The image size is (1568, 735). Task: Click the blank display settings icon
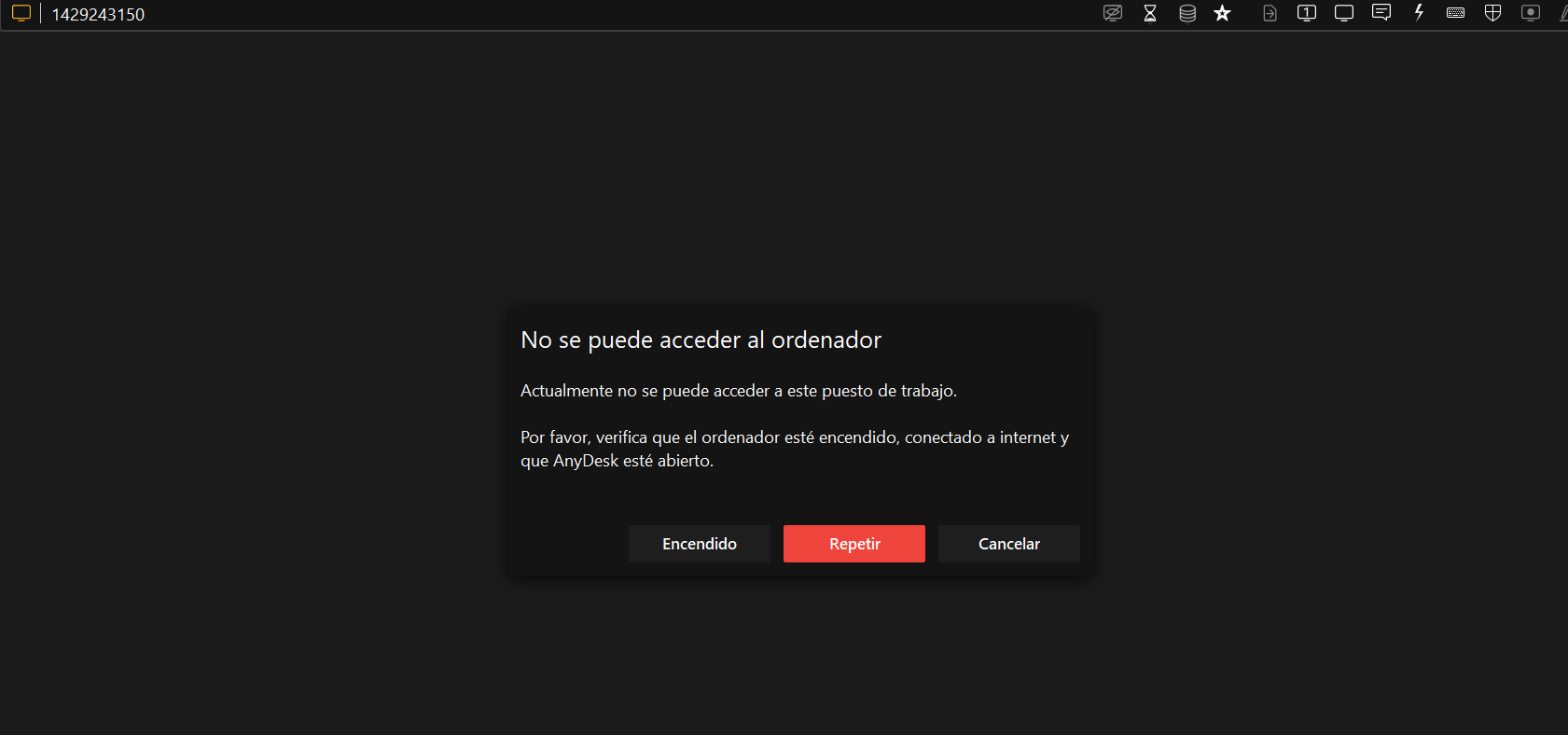click(1344, 13)
